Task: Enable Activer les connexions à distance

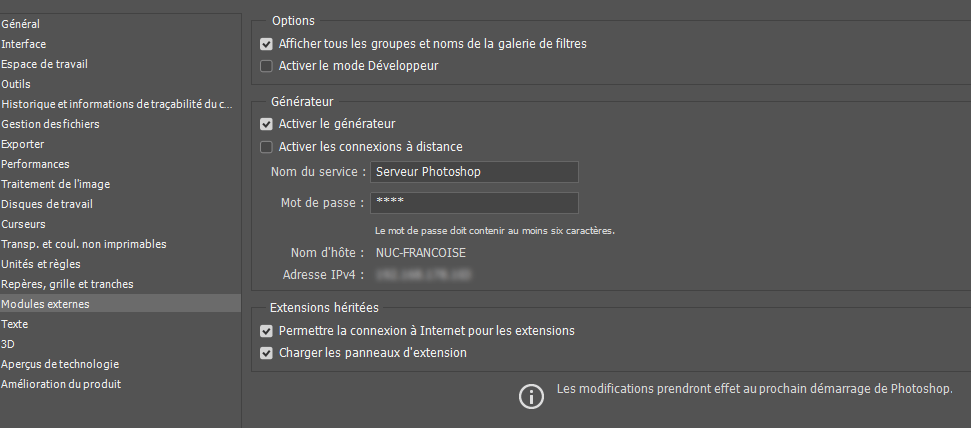Action: coord(266,147)
